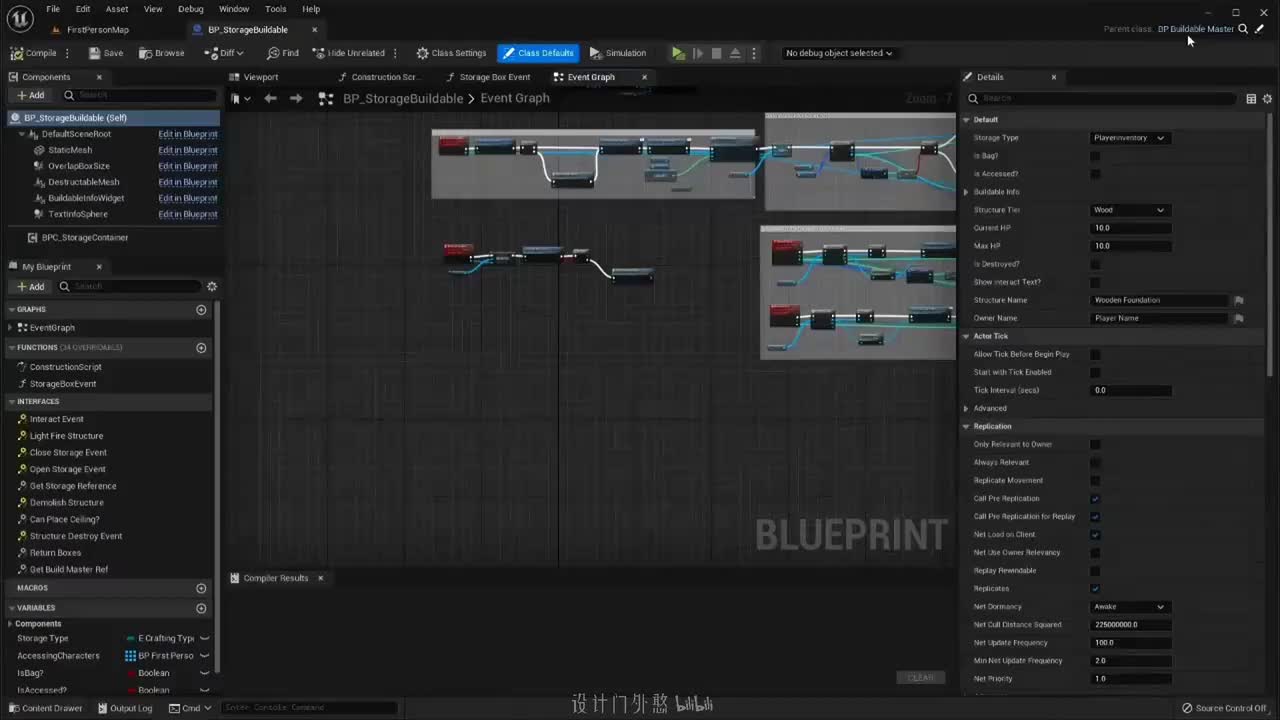Screen dimensions: 1280x720
Task: Open Structure Tier Wood dropdown
Action: coord(1129,210)
